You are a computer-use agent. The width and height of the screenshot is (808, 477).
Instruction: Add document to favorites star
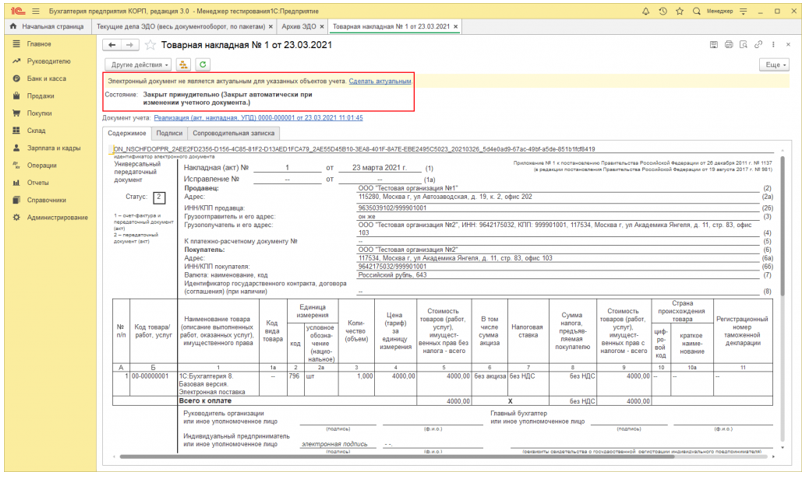point(150,45)
